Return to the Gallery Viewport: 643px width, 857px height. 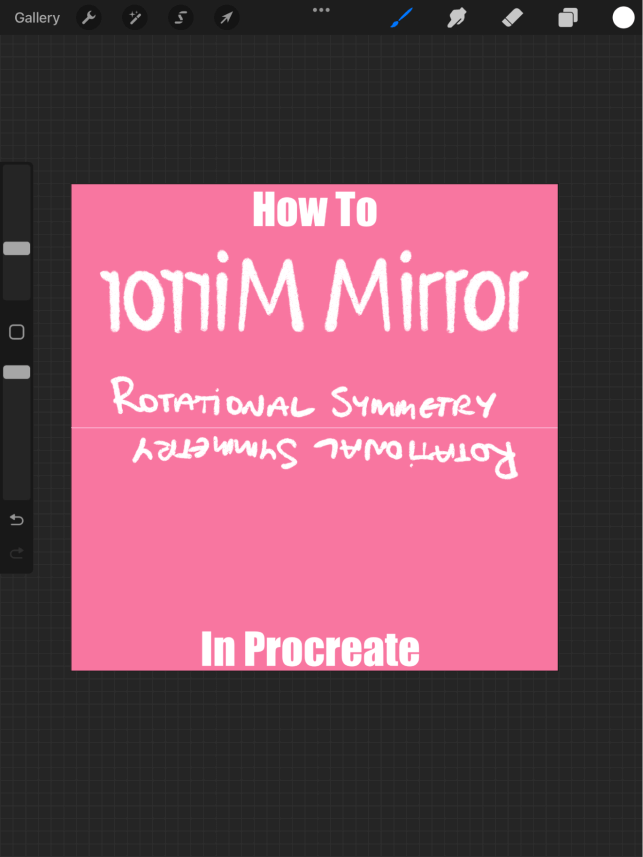pos(37,18)
